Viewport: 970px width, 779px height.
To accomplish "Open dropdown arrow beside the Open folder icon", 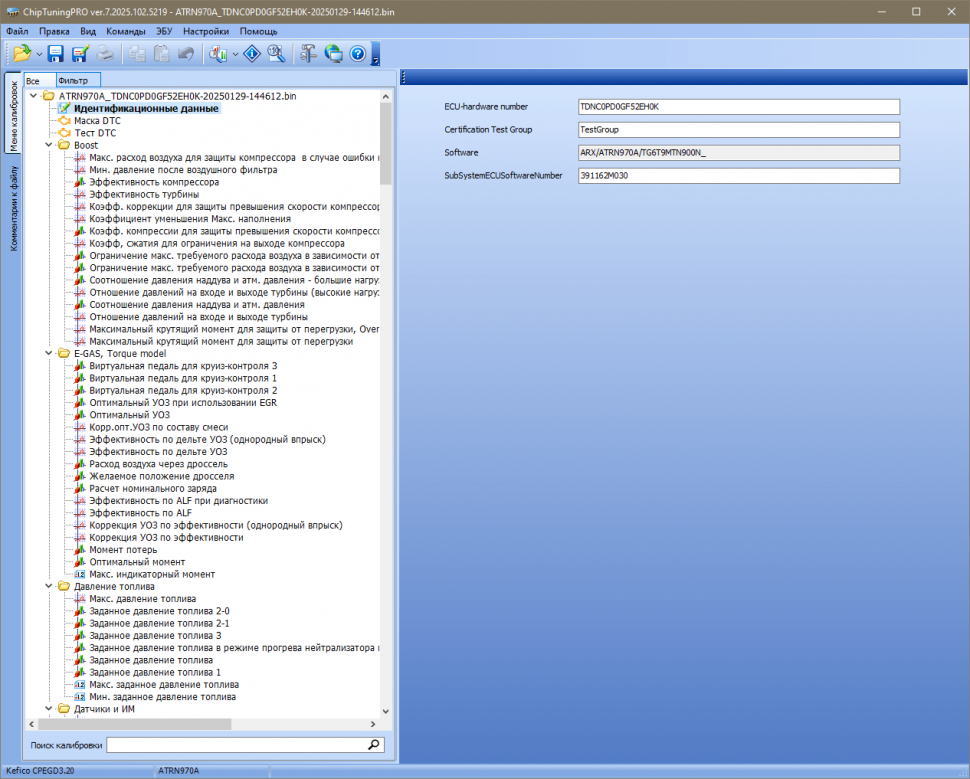I will 39,54.
